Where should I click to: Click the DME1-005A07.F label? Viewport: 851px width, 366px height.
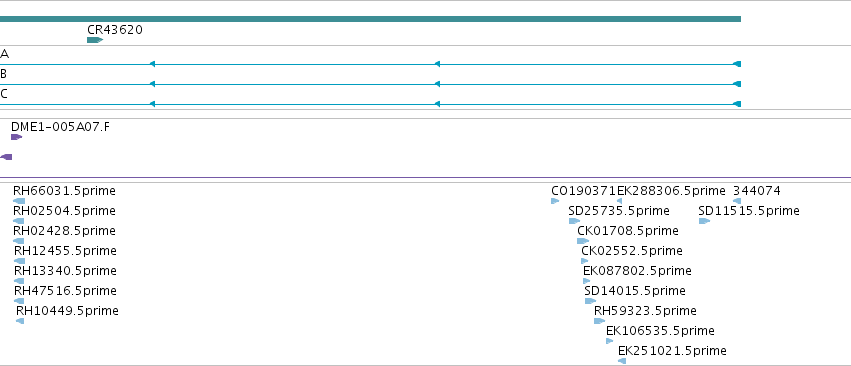coord(60,127)
